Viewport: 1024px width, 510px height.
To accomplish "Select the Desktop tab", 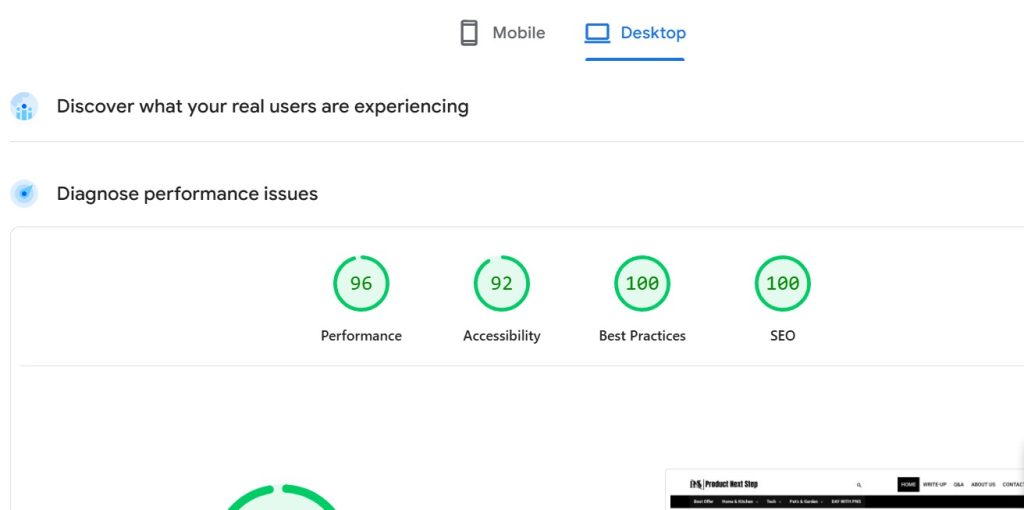I will pyautogui.click(x=635, y=33).
